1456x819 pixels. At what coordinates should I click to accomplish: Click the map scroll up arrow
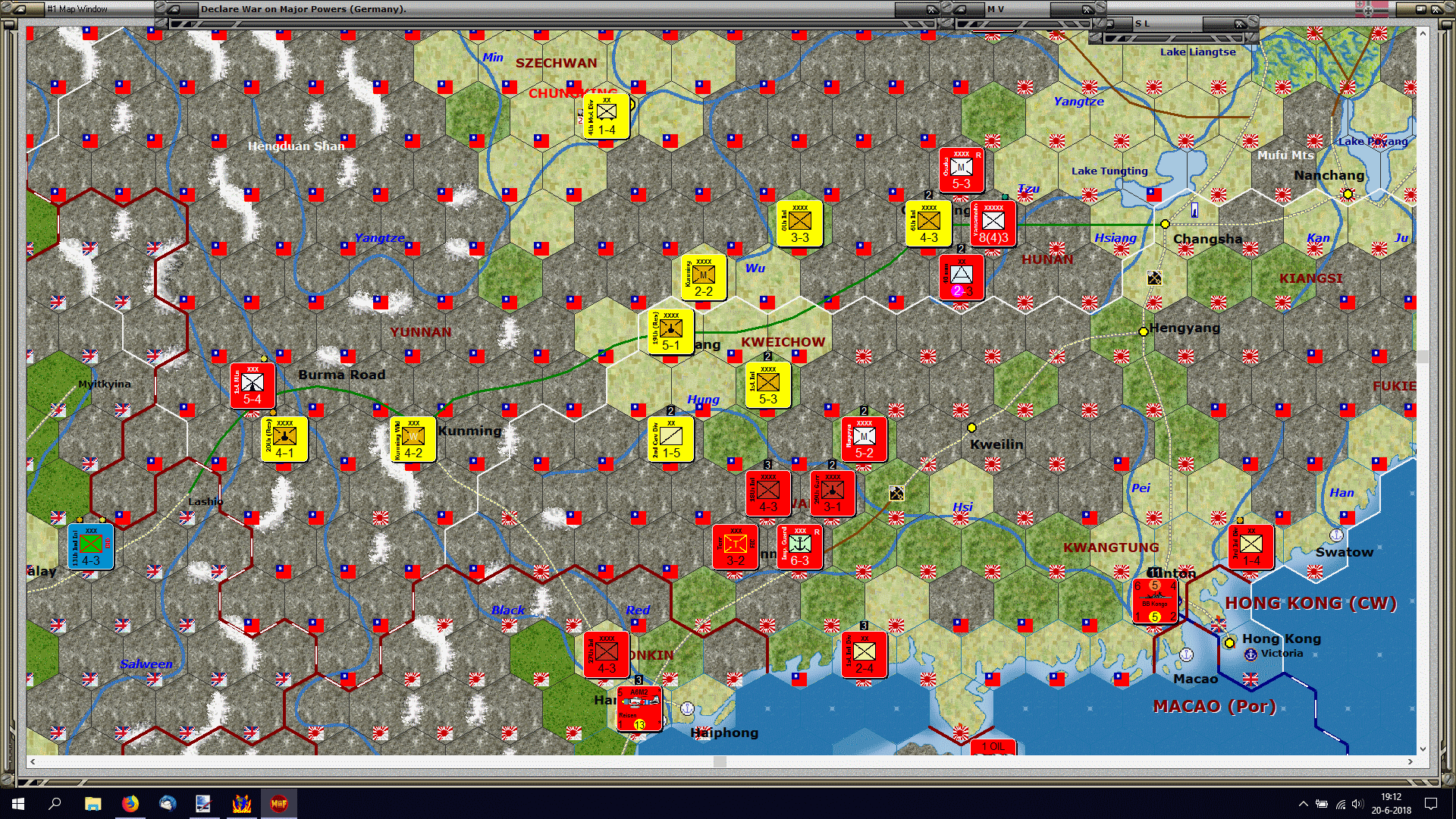1423,33
